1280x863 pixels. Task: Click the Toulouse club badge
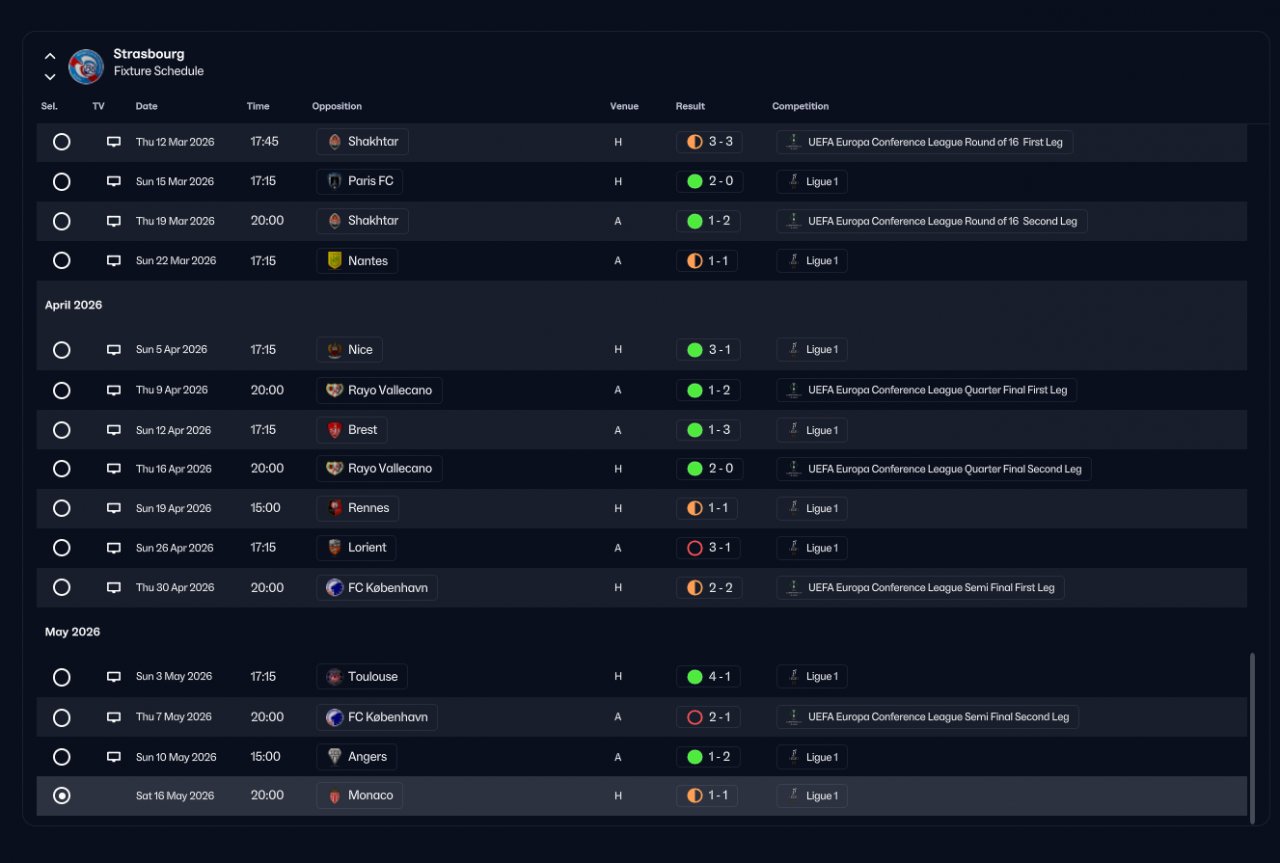[334, 677]
